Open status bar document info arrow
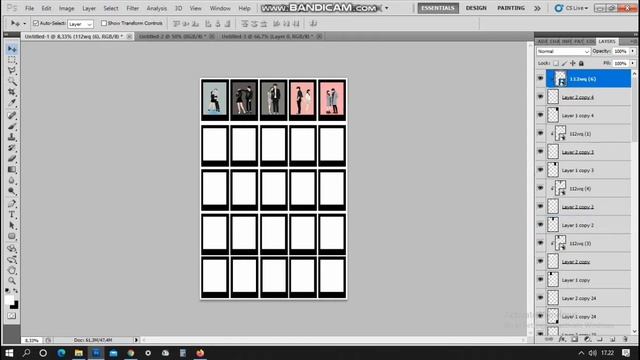Viewport: 640px width, 360px height. point(136,340)
